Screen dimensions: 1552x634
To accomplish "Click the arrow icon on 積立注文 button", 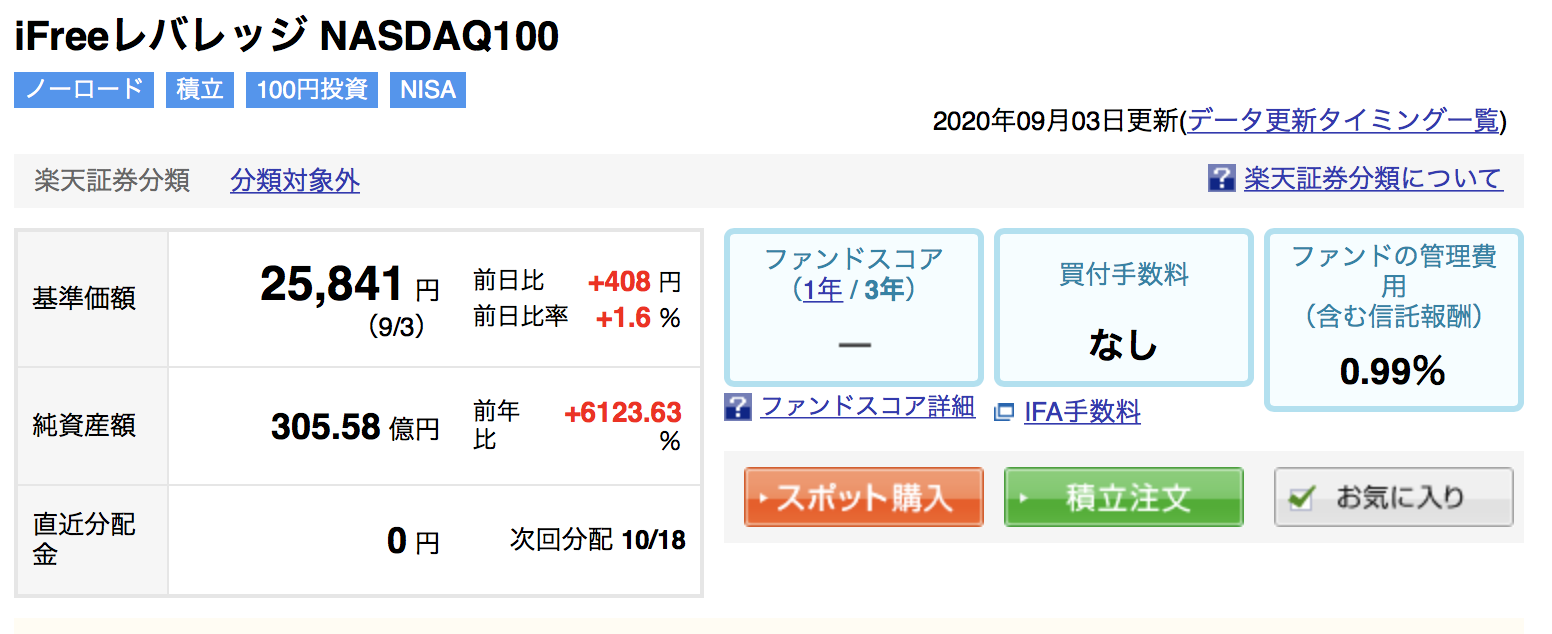I will (x=1023, y=497).
